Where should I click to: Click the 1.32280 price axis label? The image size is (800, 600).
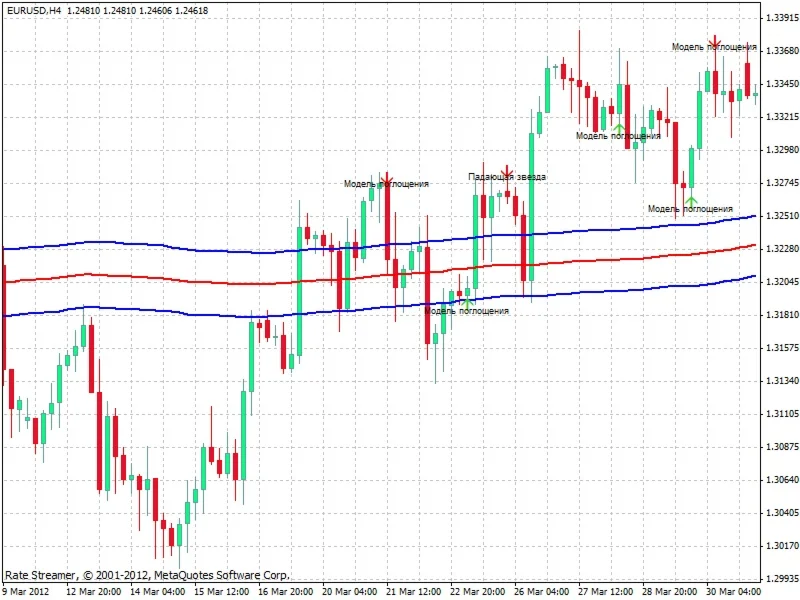click(x=782, y=248)
